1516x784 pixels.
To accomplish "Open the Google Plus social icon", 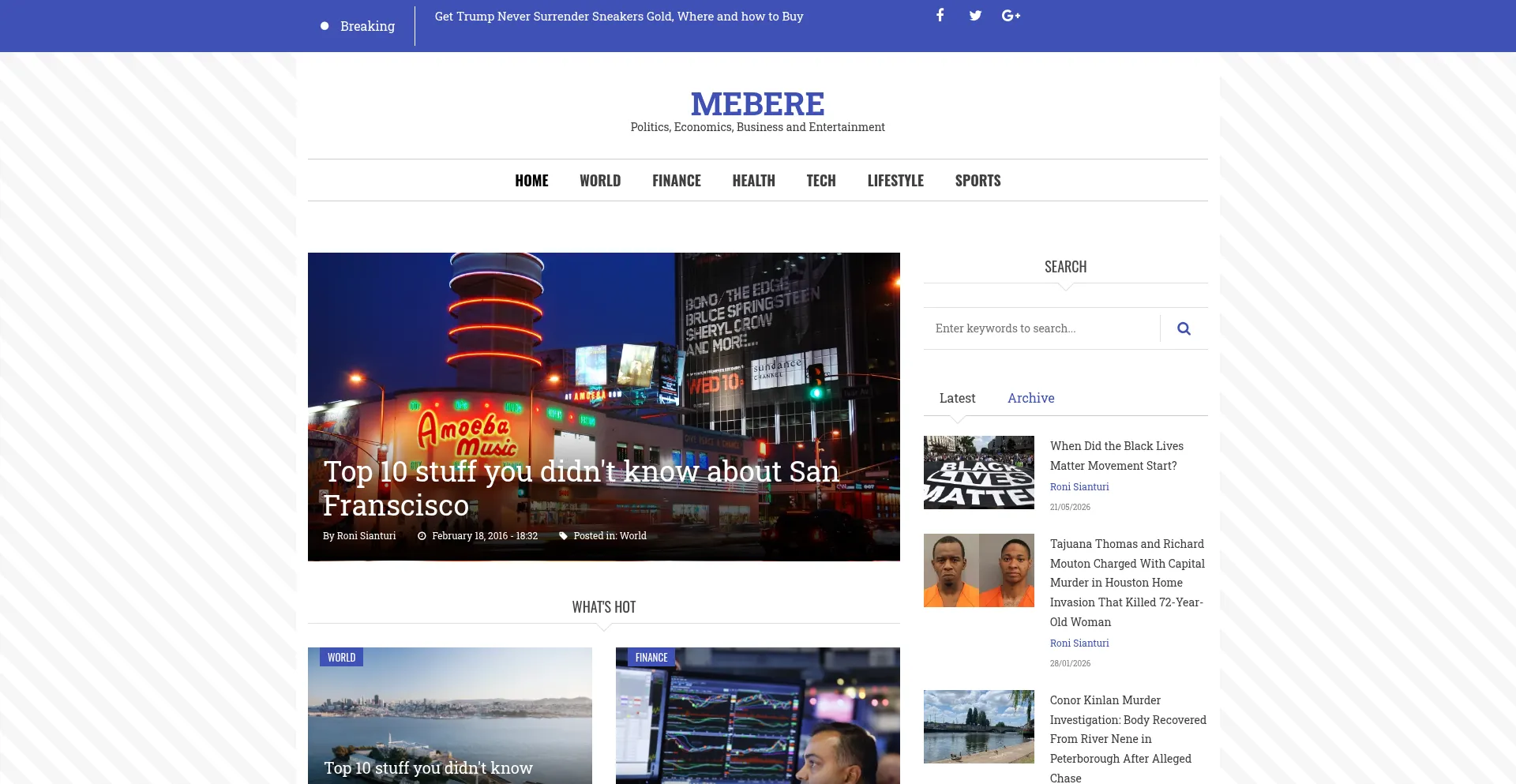I will click(1011, 15).
